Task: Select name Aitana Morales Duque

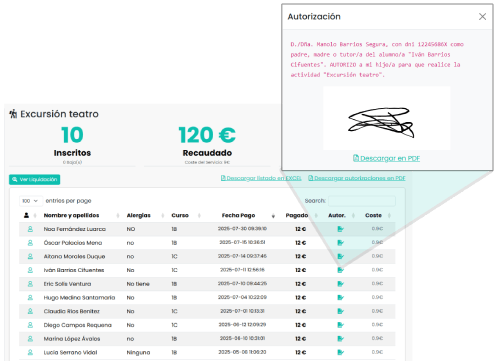Action: tap(74, 256)
